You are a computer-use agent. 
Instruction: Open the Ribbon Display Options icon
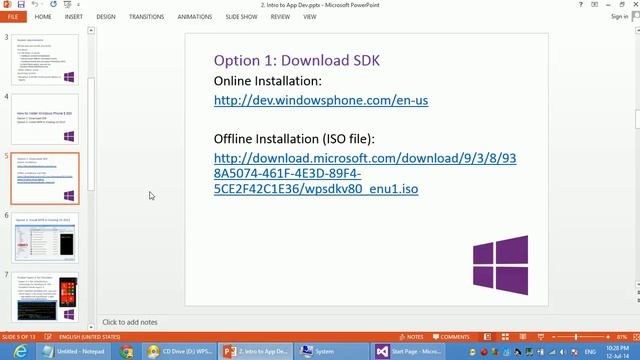(x=594, y=4)
